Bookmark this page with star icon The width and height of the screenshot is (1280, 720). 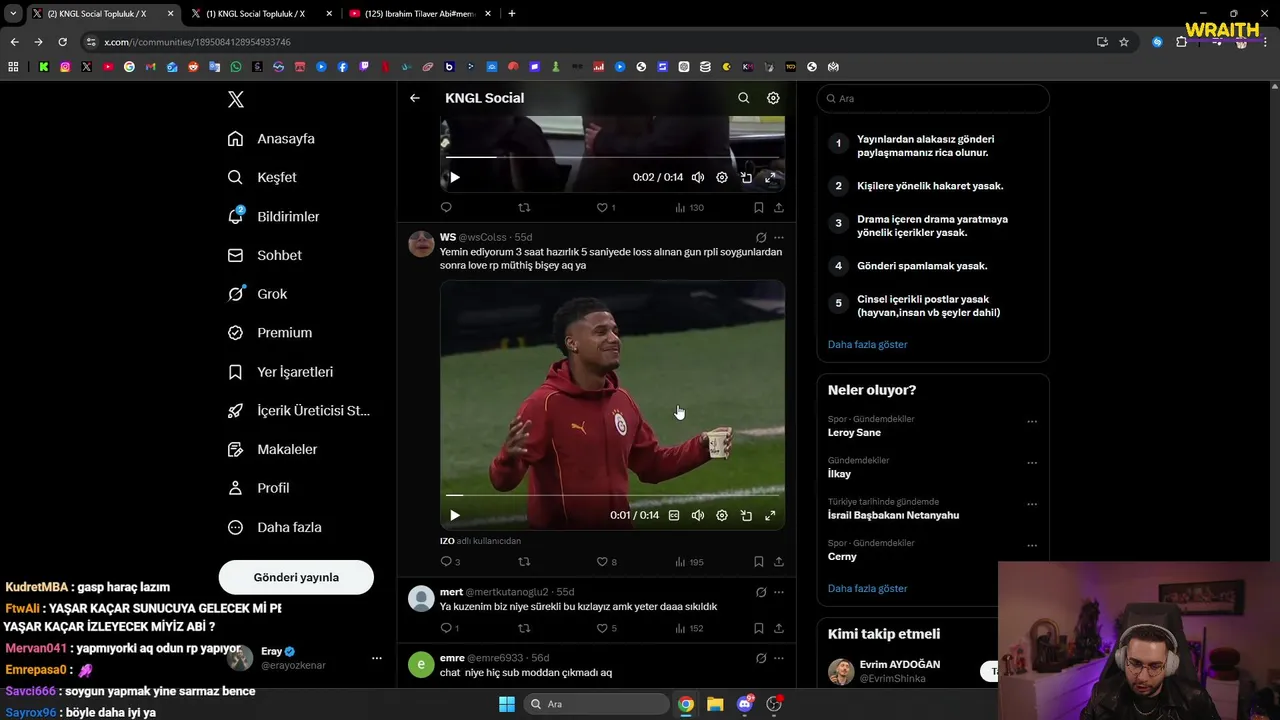click(1124, 42)
